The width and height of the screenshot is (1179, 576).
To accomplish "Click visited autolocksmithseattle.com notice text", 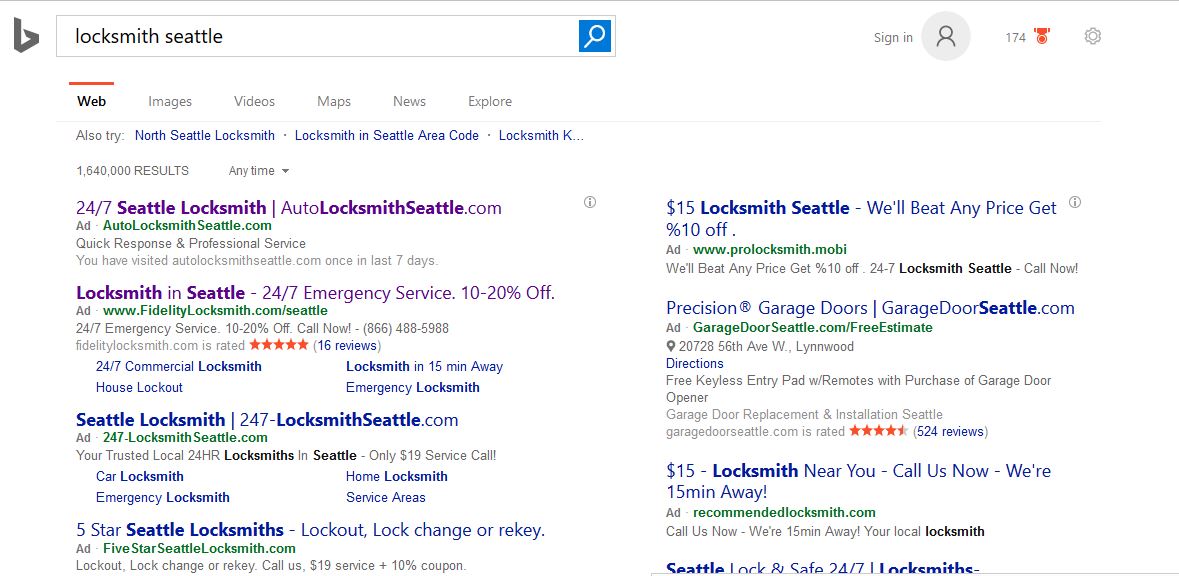I will [256, 261].
